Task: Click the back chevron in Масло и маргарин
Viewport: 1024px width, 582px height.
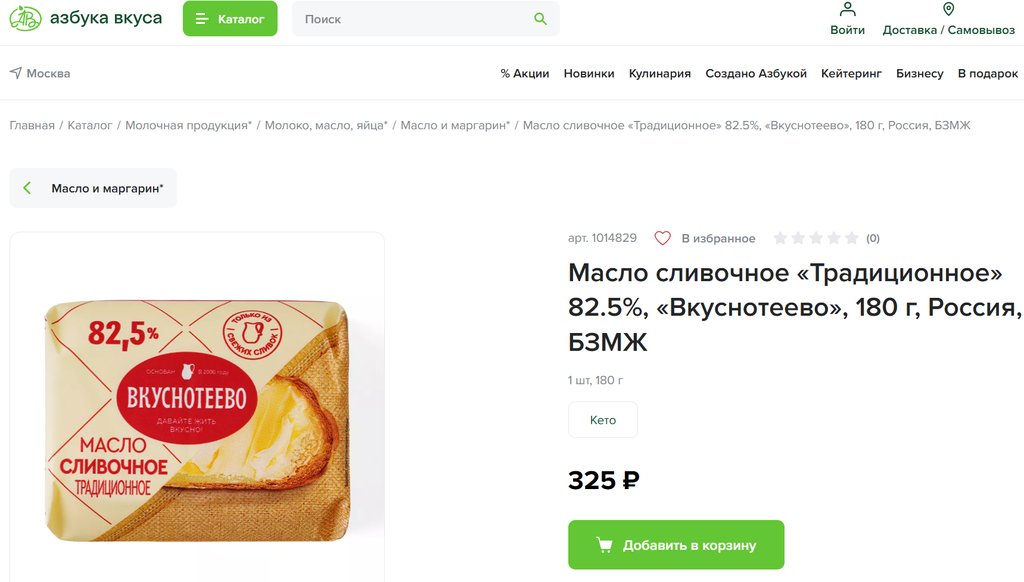Action: point(27,188)
